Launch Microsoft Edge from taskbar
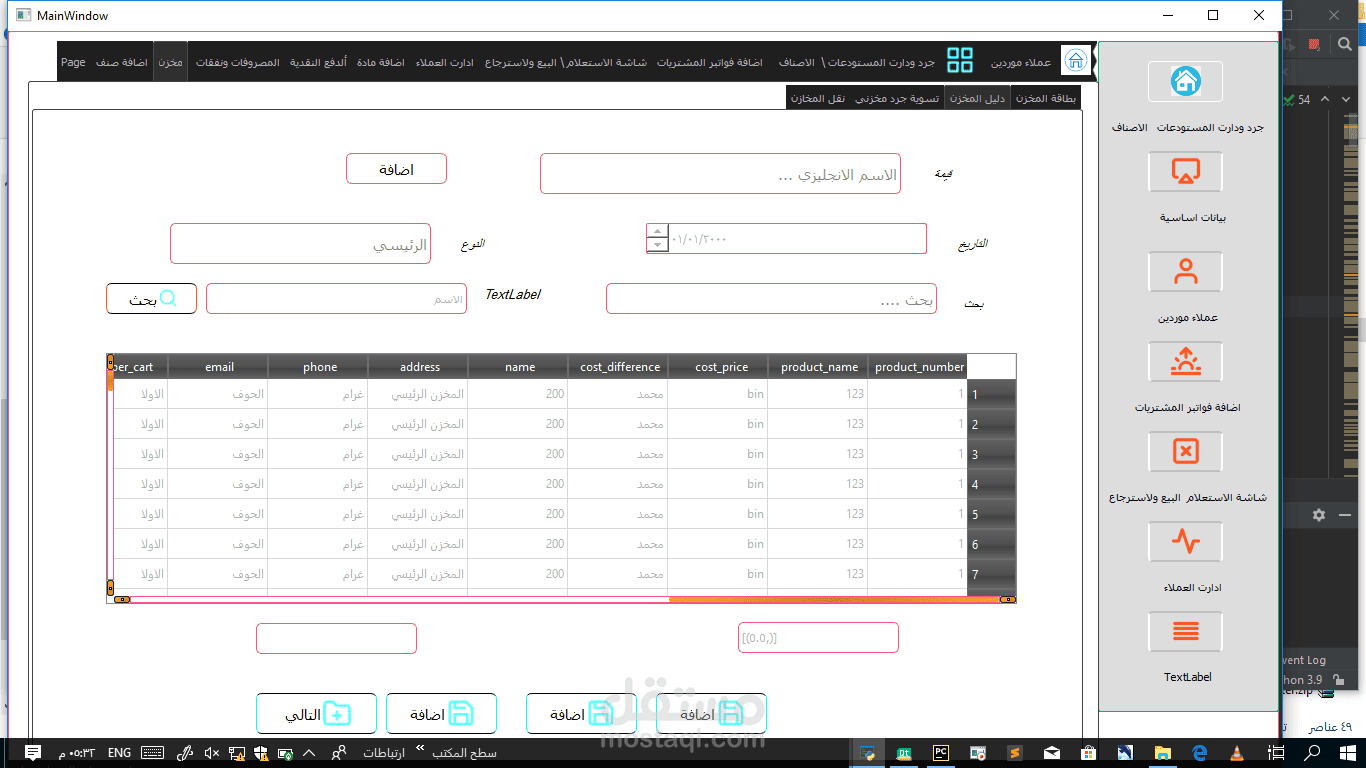Screen dimensions: 1366x768 [1200, 753]
